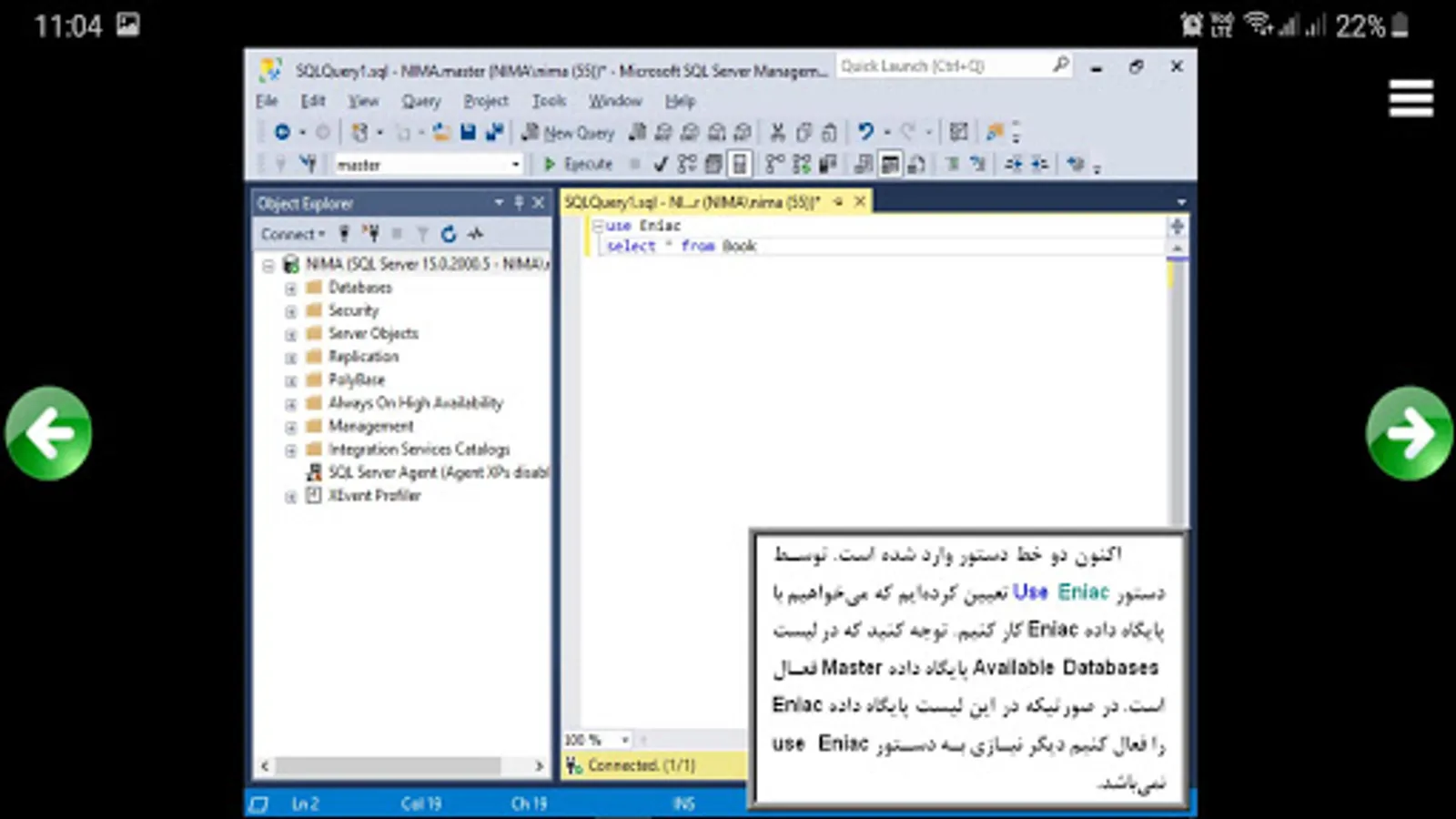Refresh the Object Explorer tree
The image size is (1456, 819).
(449, 234)
